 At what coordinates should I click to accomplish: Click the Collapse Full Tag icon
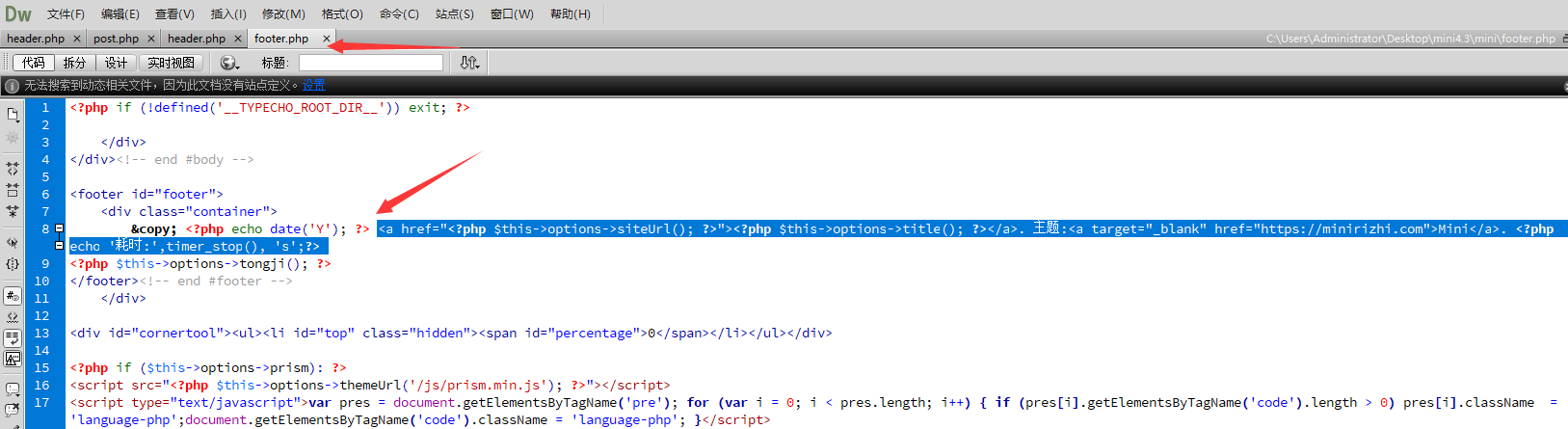pos(13,169)
